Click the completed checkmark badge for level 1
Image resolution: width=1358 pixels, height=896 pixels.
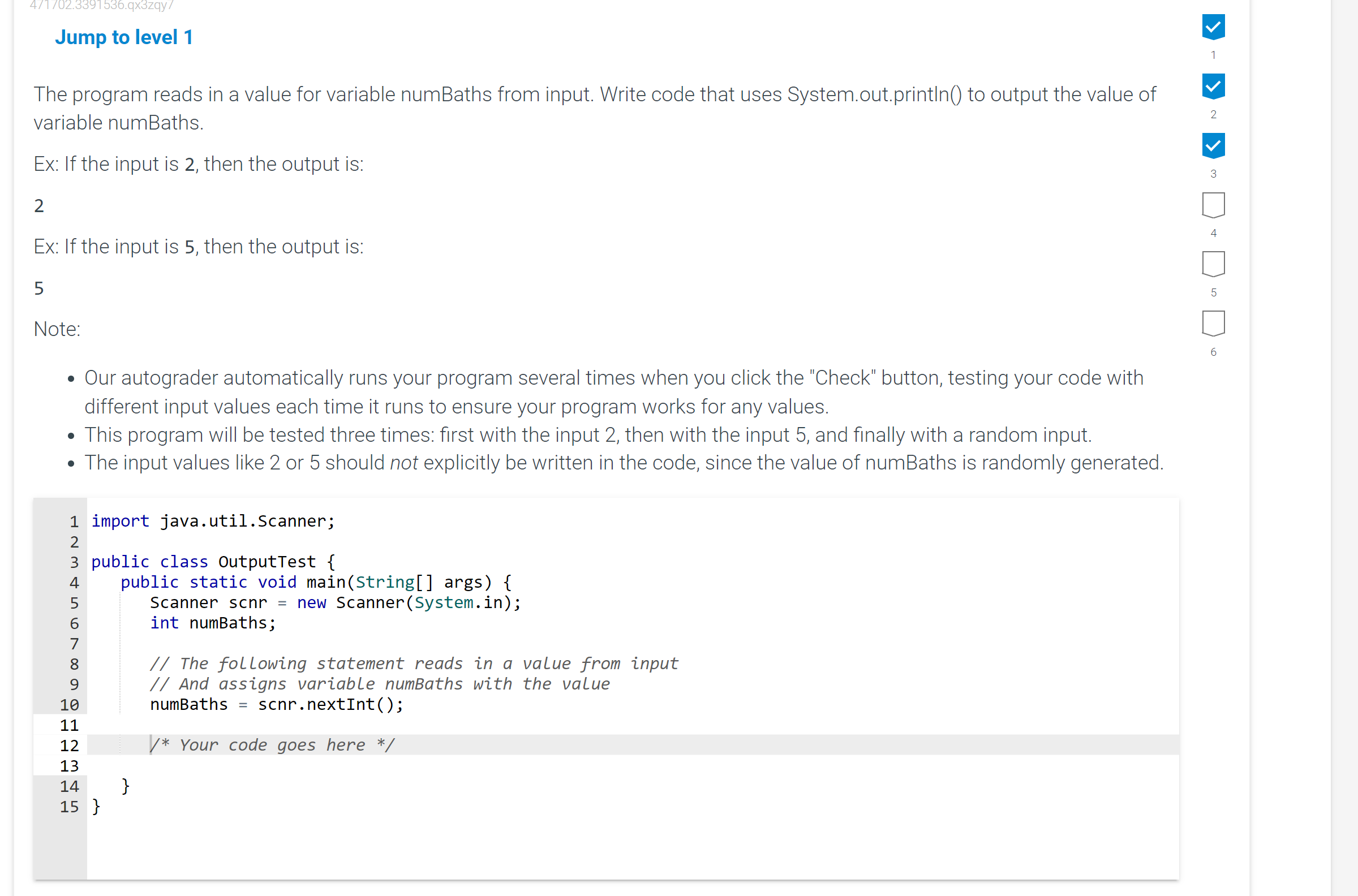(1213, 27)
